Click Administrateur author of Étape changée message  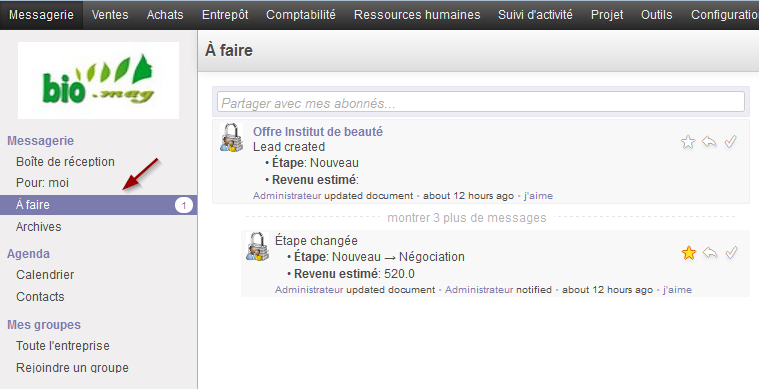(309, 290)
